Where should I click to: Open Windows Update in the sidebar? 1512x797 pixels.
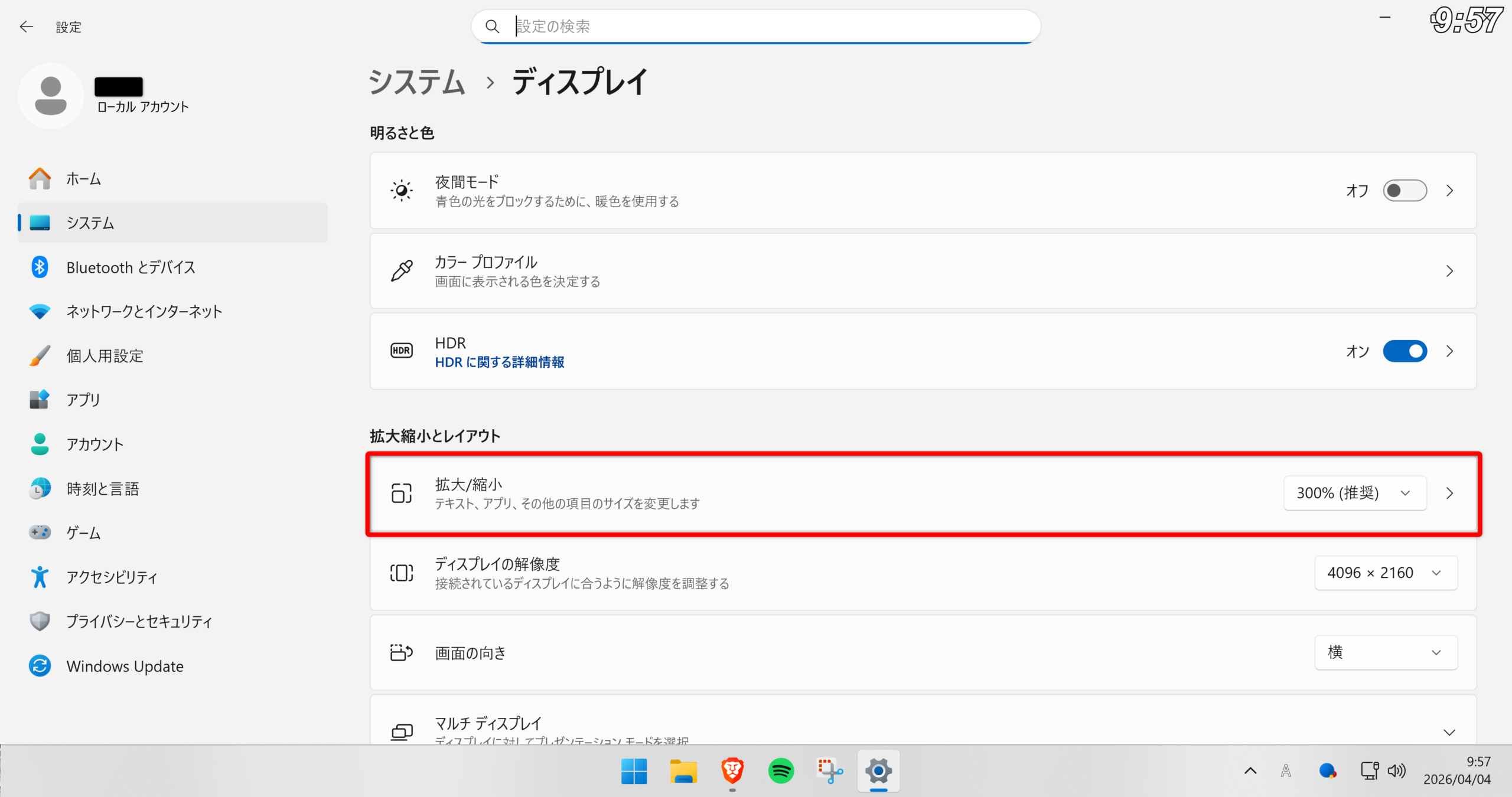click(x=125, y=666)
